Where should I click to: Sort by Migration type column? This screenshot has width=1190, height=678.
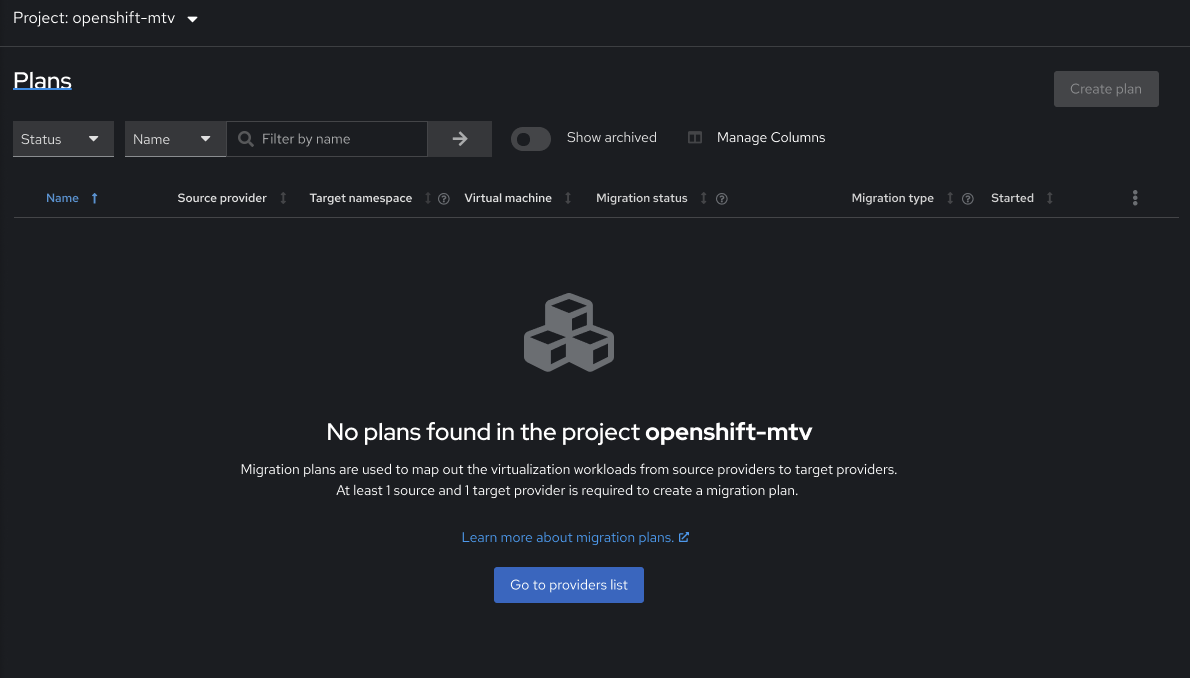(x=892, y=198)
